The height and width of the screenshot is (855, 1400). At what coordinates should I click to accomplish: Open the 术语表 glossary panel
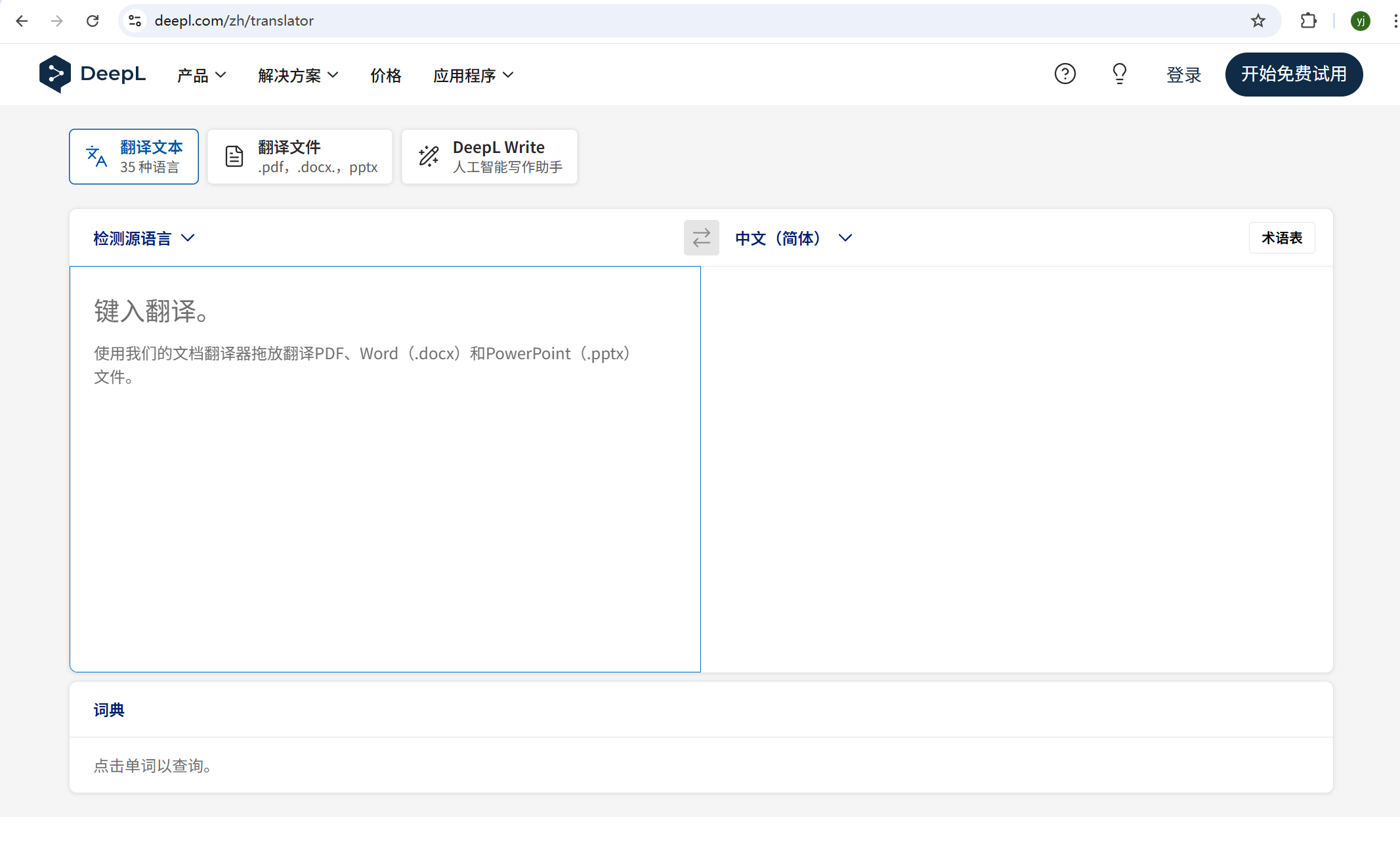pos(1281,238)
